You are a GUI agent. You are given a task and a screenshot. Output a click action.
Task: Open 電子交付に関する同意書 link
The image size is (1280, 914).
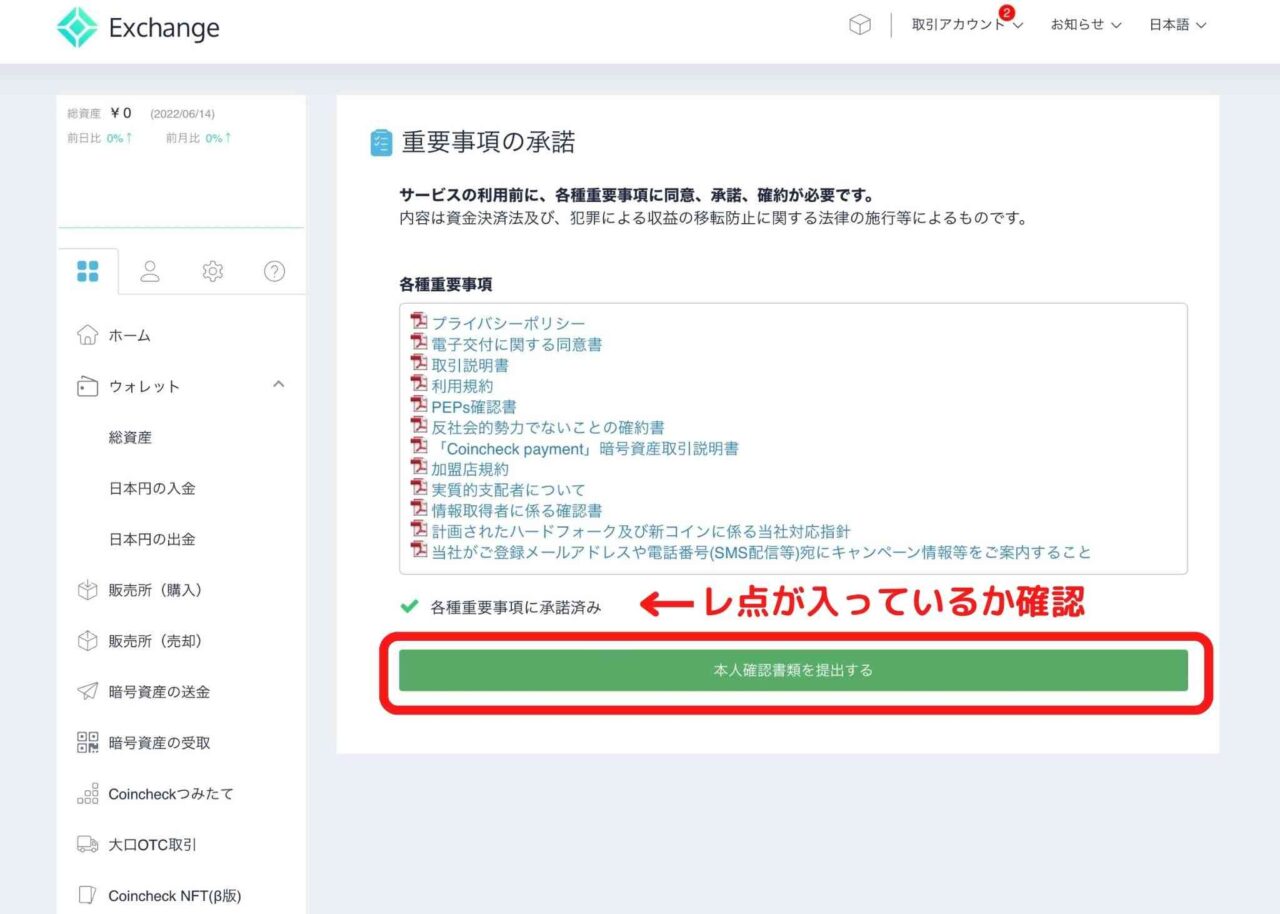pos(517,344)
